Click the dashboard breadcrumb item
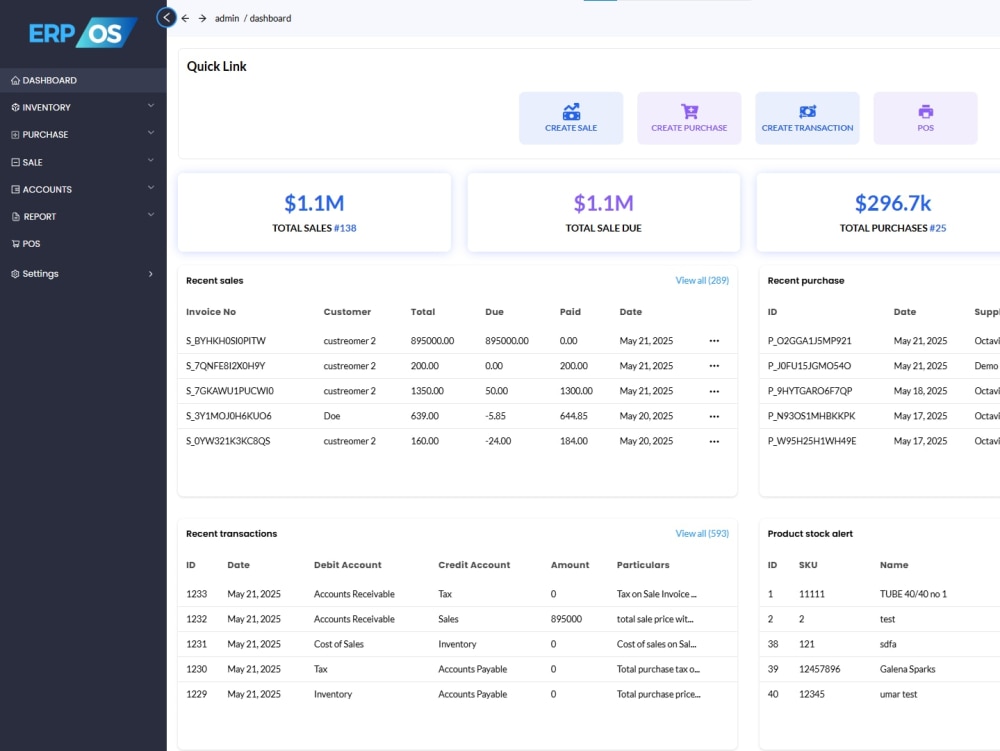 270,18
